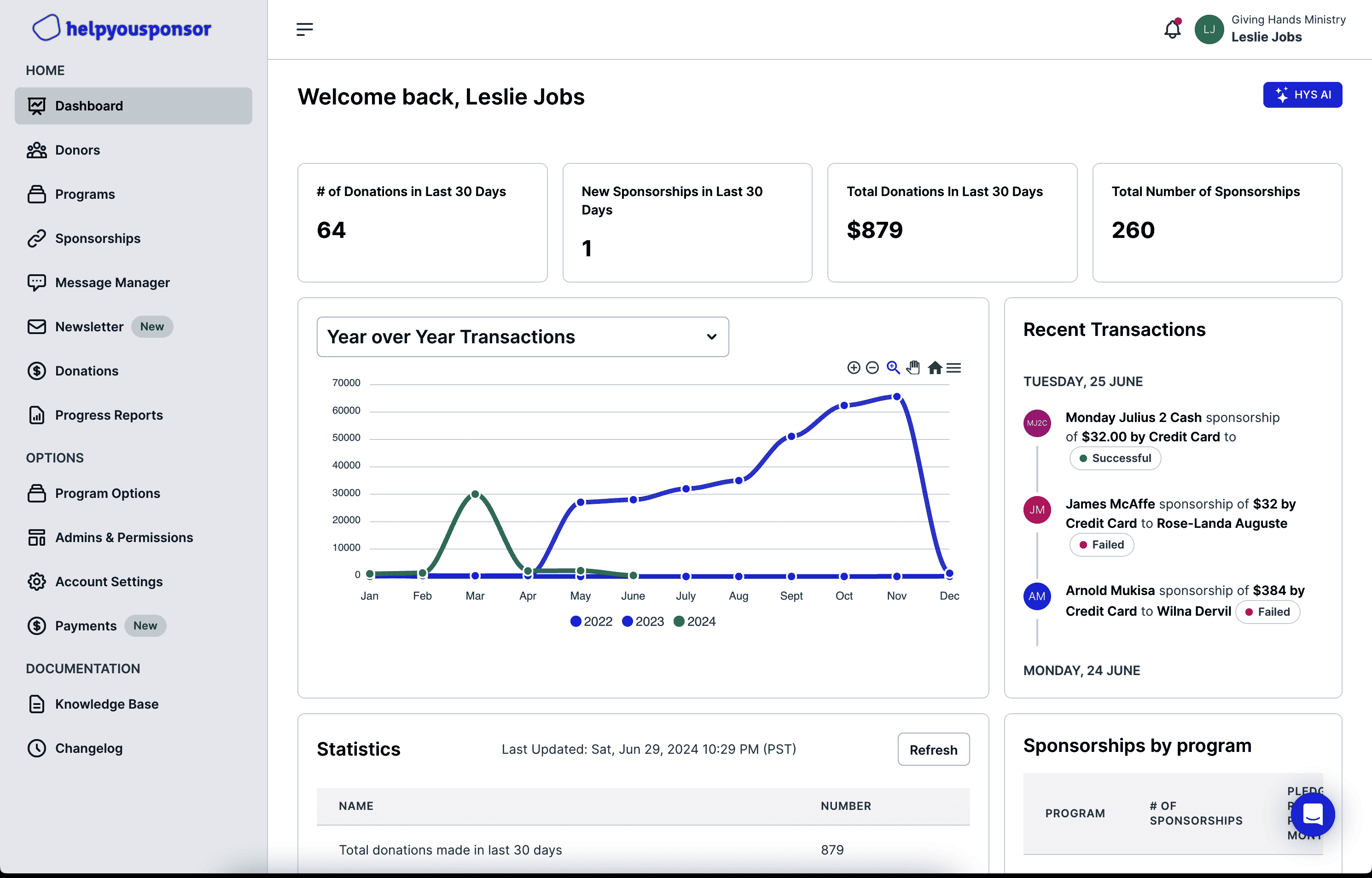
Task: Open the Donors page in sidebar
Action: point(77,150)
